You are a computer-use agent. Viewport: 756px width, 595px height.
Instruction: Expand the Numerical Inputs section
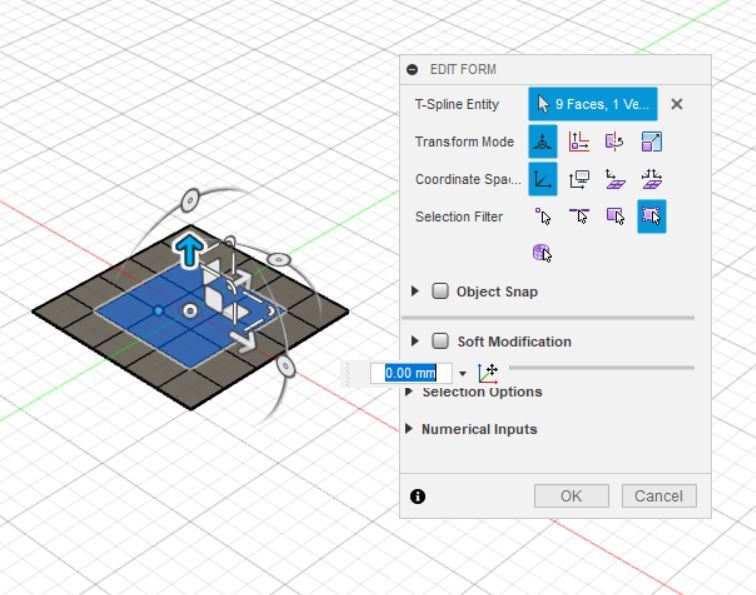[x=409, y=429]
